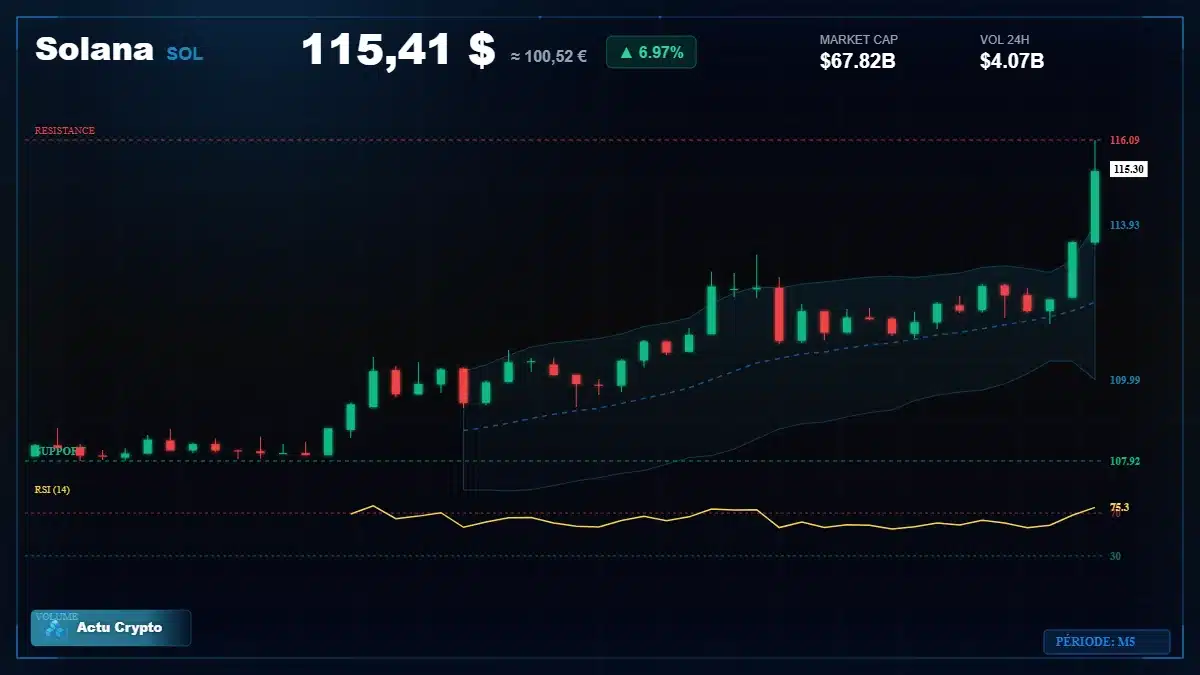Click the ≈ 100,52 € euro value
1200x675 pixels.
(548, 57)
